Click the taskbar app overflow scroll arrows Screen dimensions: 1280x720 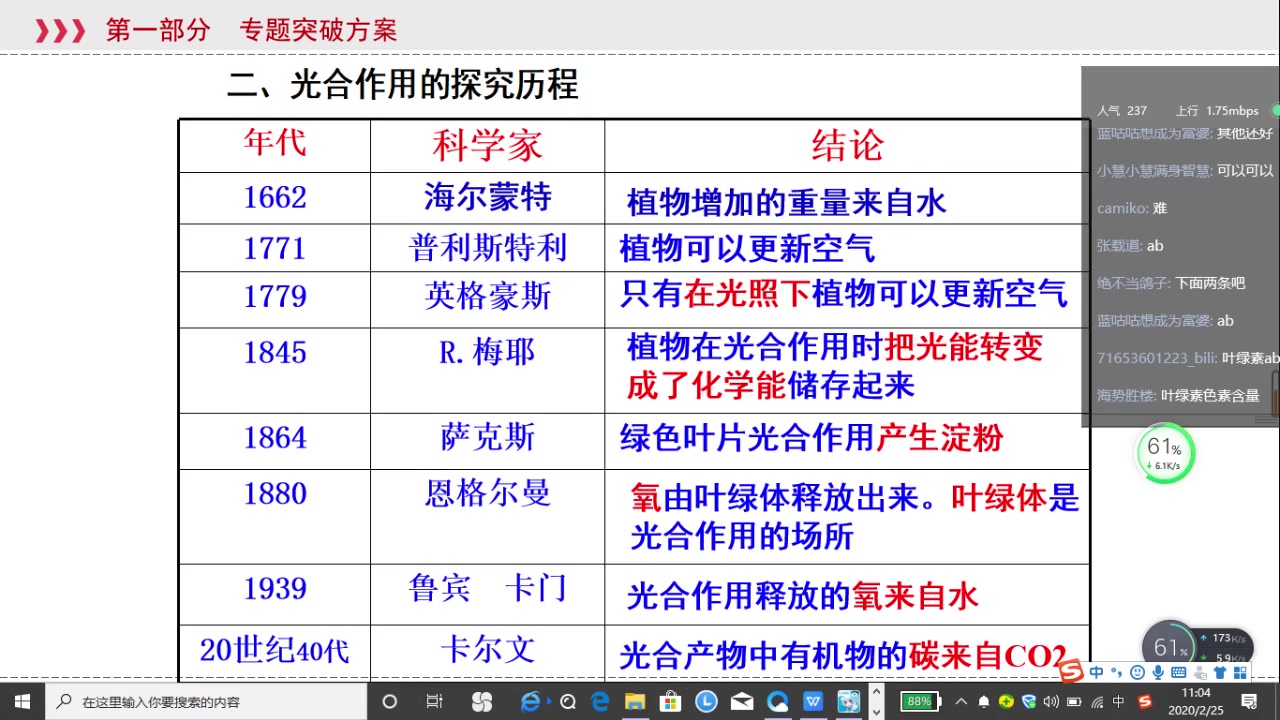pos(877,702)
